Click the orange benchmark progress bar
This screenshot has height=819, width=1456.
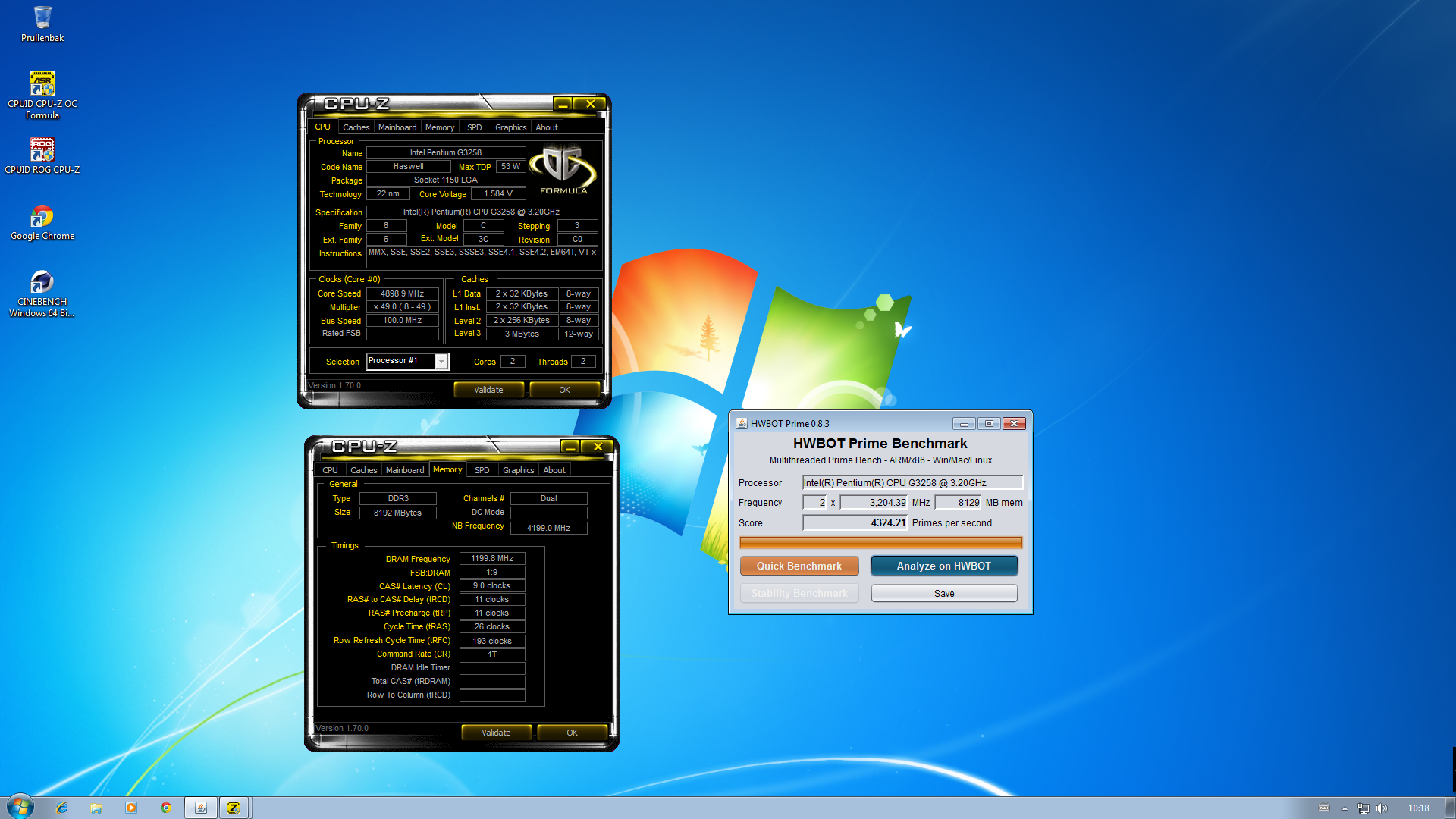[x=880, y=542]
